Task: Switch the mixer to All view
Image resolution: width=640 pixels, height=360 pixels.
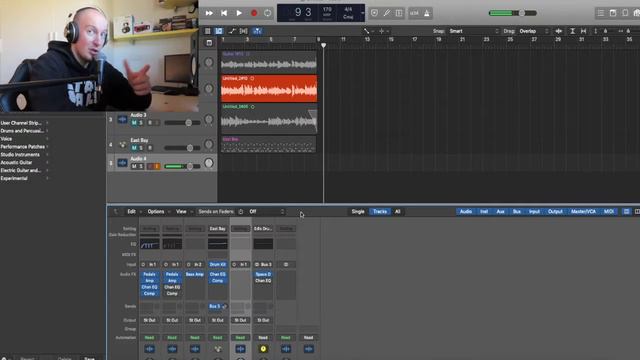Action: pyautogui.click(x=398, y=211)
